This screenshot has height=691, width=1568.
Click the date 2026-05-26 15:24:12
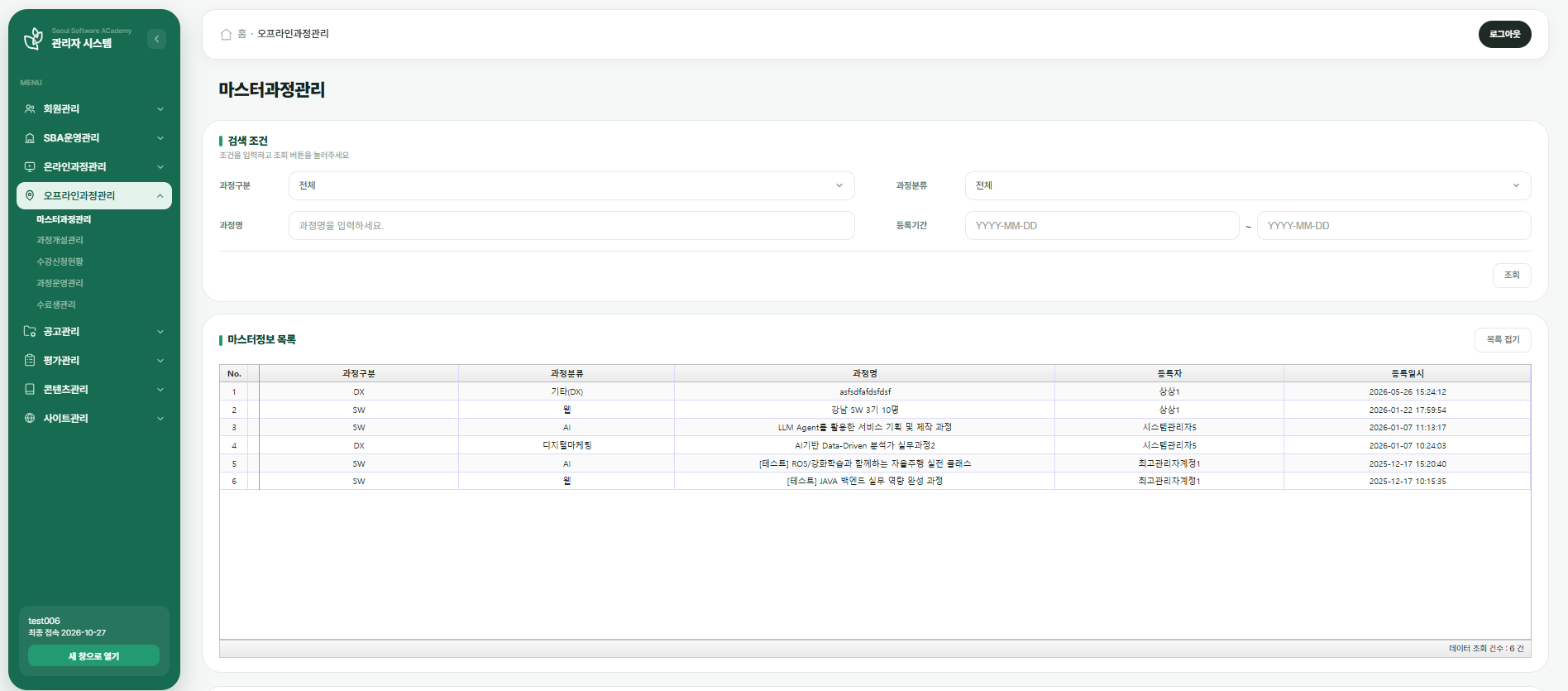1408,391
